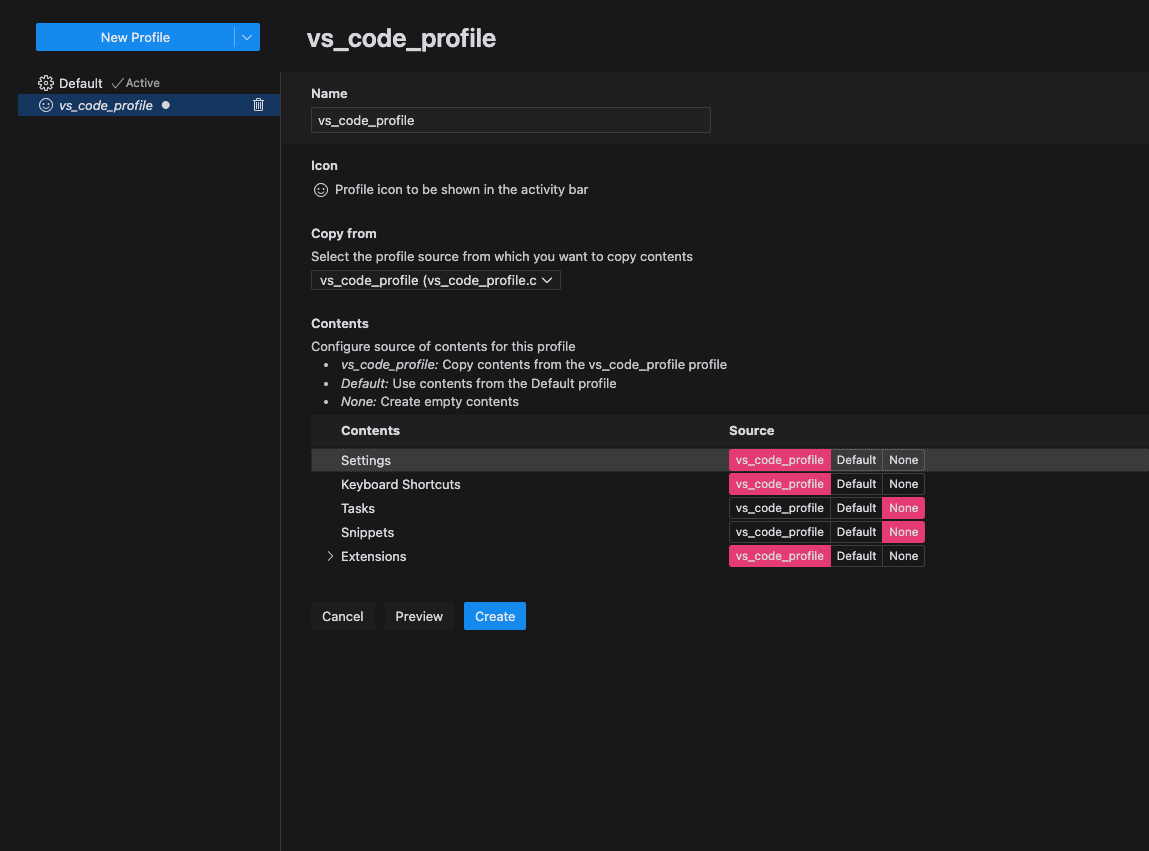Set Extensions source to None
The width and height of the screenshot is (1149, 851).
click(x=903, y=556)
